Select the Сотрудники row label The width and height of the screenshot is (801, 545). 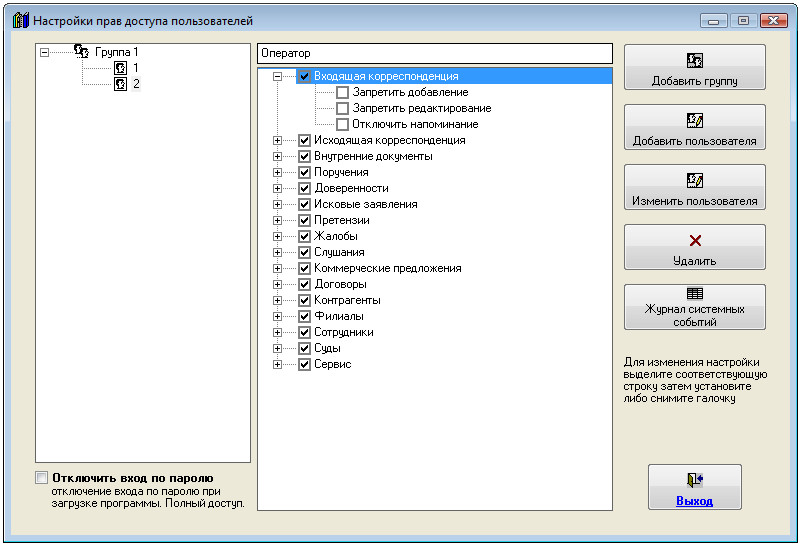(x=344, y=332)
